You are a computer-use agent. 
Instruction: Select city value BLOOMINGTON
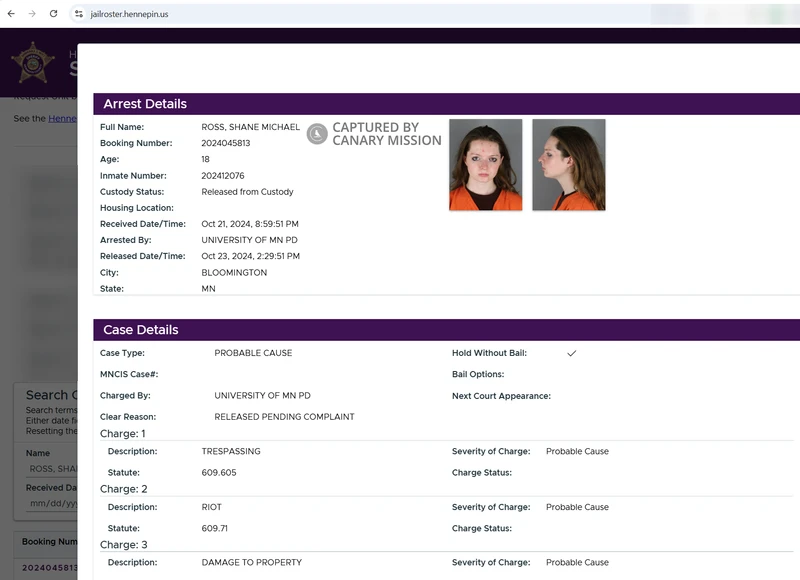234,273
